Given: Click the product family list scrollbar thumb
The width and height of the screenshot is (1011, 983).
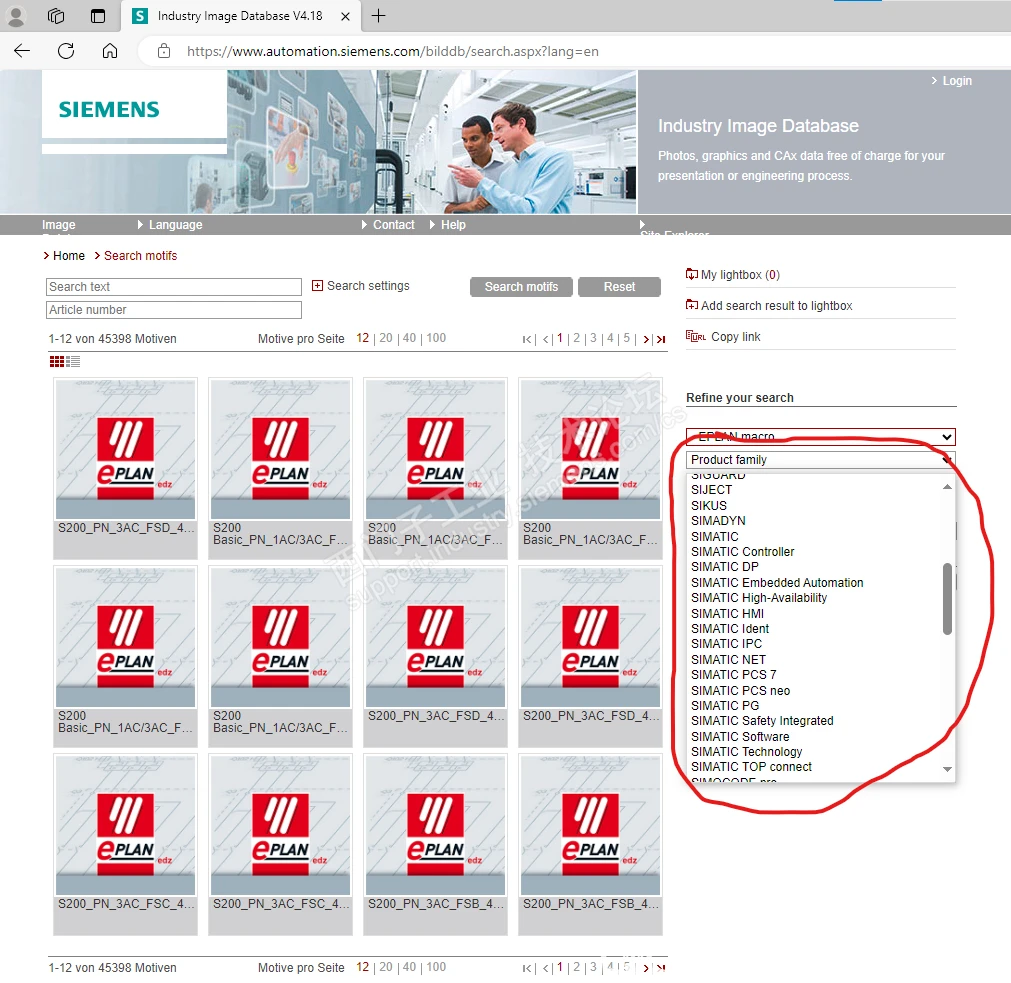Looking at the screenshot, I should (x=947, y=599).
